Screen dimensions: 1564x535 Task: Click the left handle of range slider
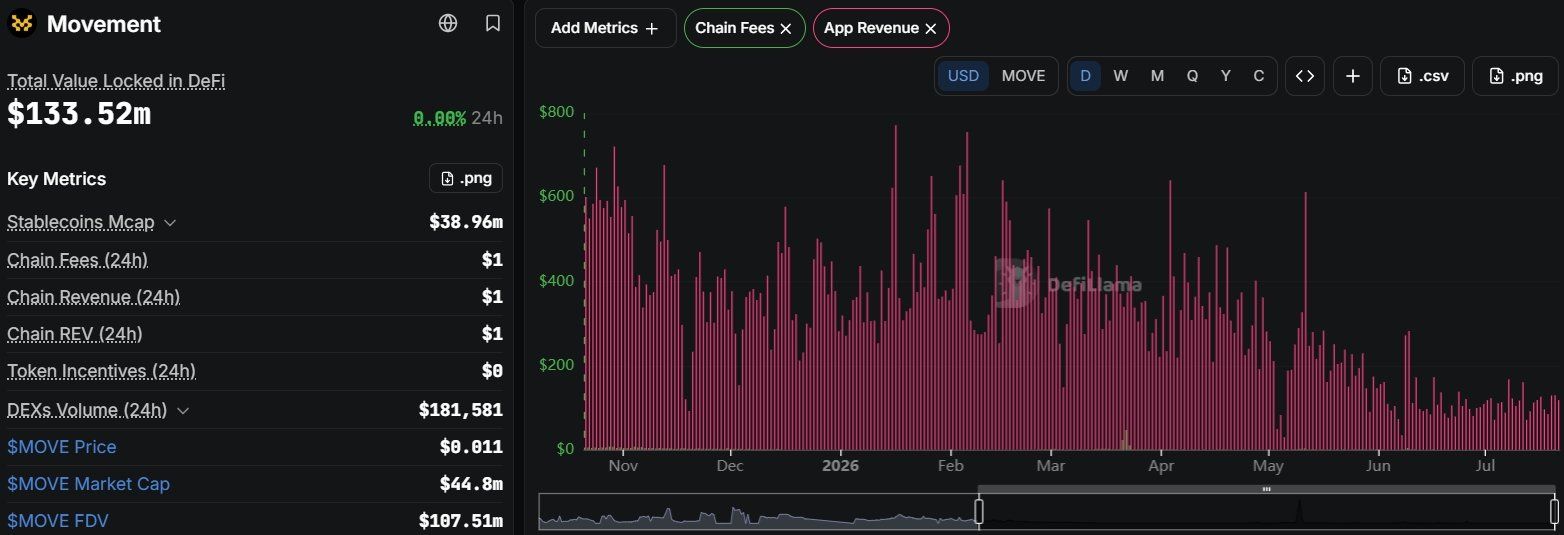coord(979,512)
